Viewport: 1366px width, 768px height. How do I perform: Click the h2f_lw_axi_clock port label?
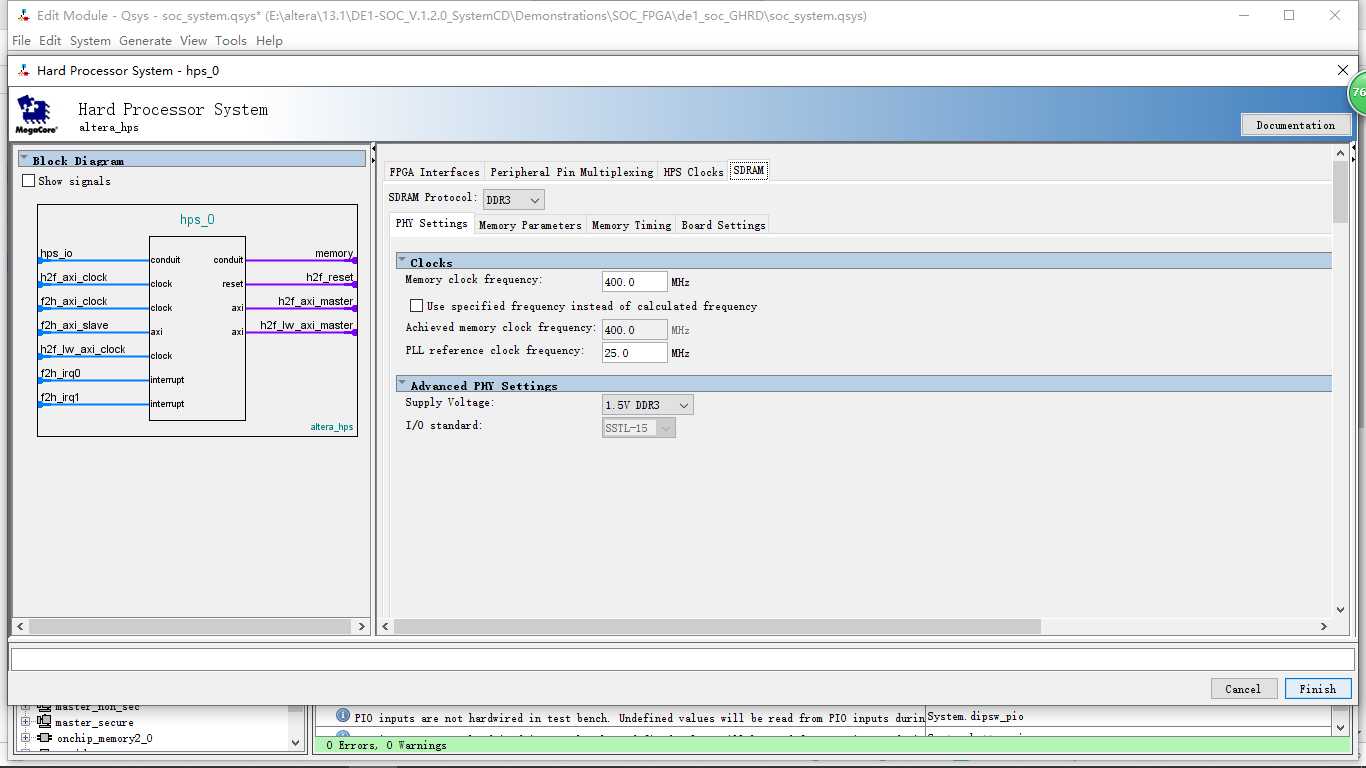[83, 350]
